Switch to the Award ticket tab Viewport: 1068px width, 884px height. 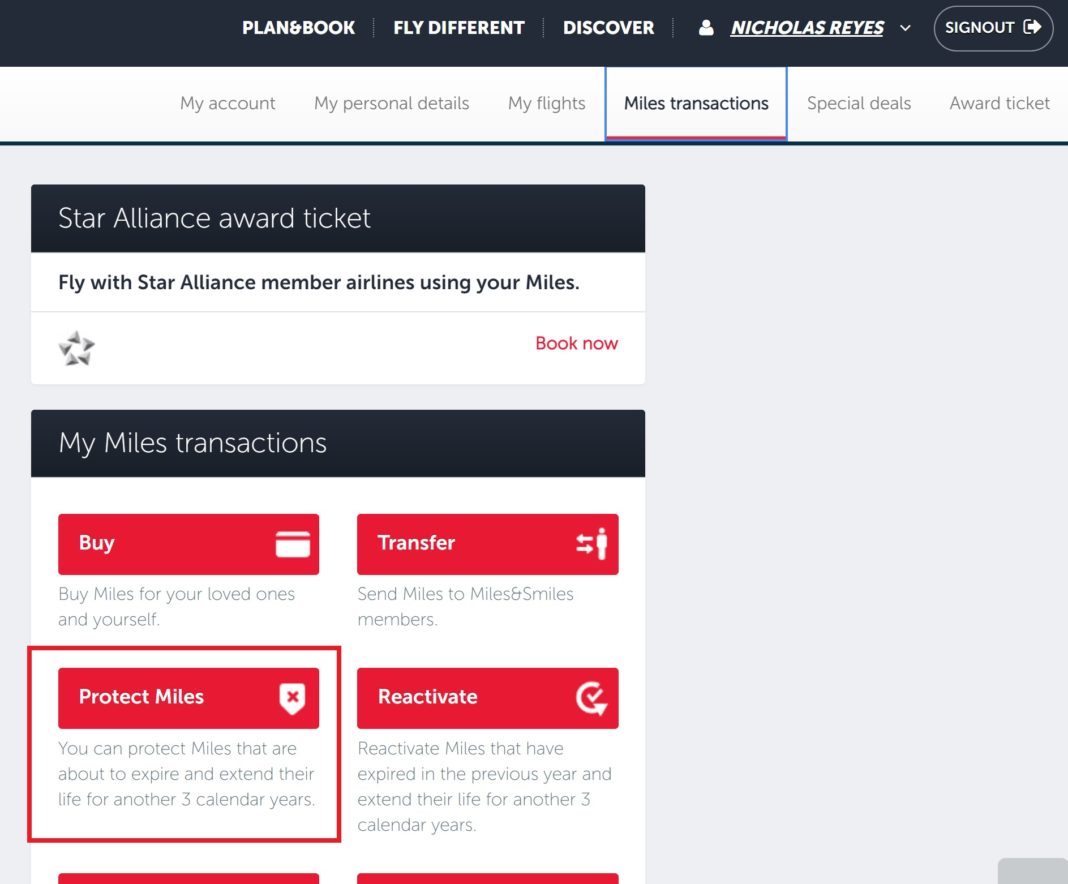[x=999, y=103]
